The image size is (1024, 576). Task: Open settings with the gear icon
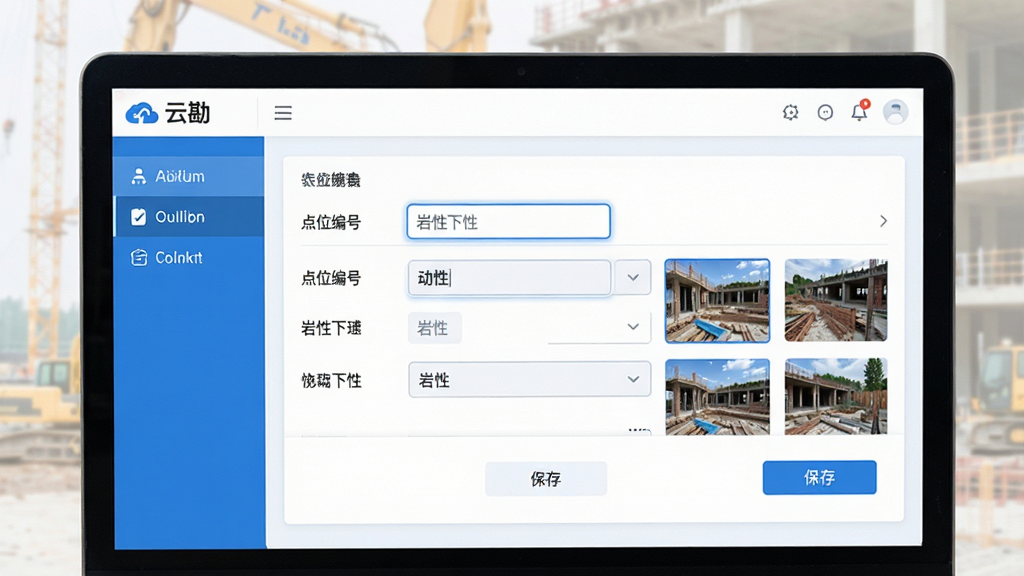click(x=790, y=112)
